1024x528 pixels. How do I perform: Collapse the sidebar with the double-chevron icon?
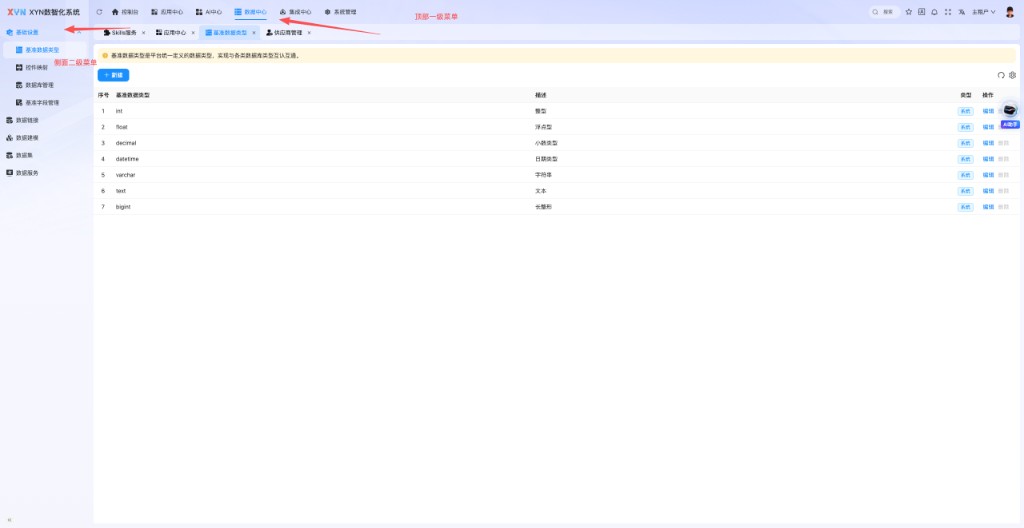coord(9,520)
